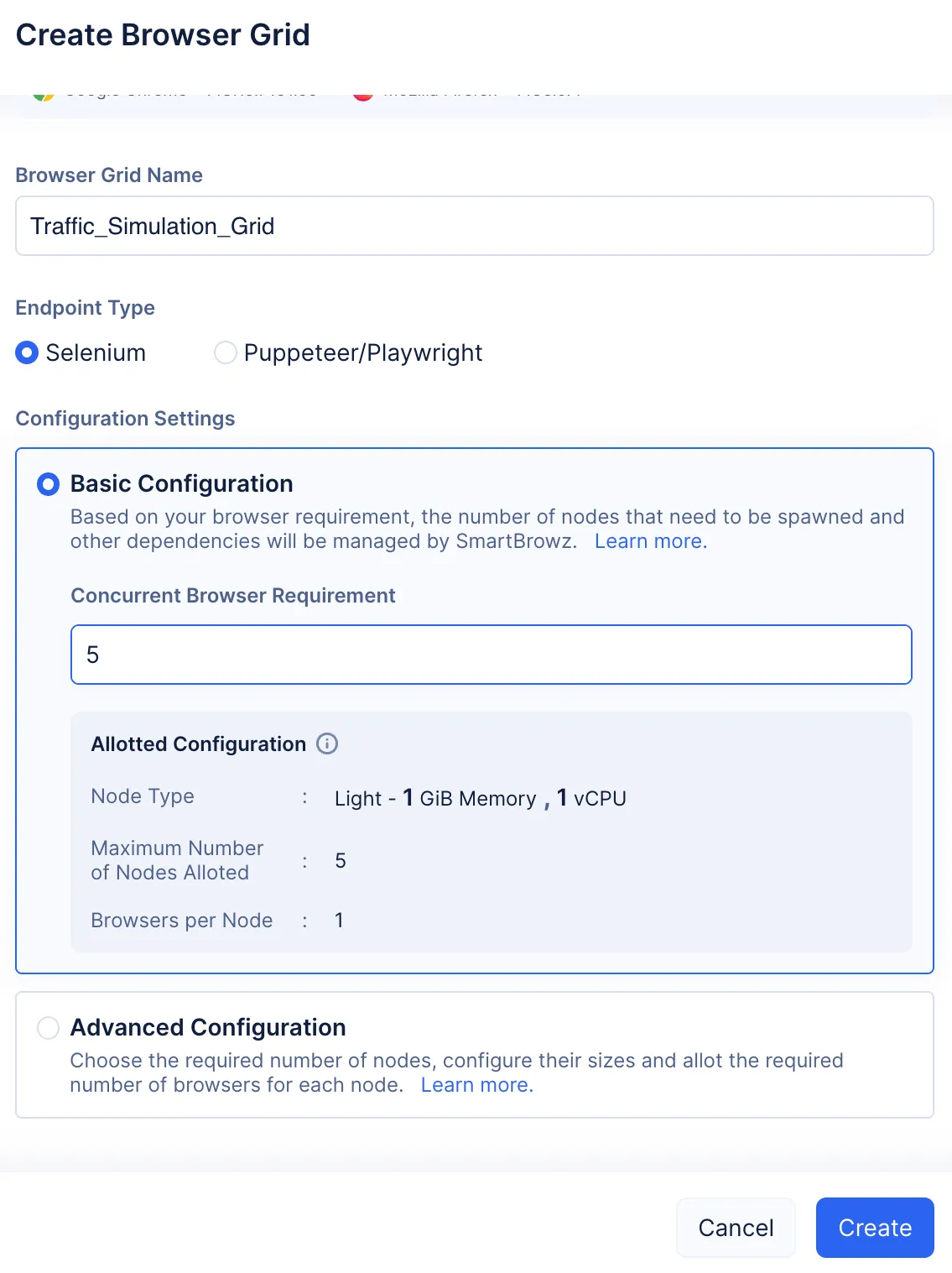Screen dimensions: 952x1273
Task: Open Learn more under Basic Configuration
Action: [648, 541]
